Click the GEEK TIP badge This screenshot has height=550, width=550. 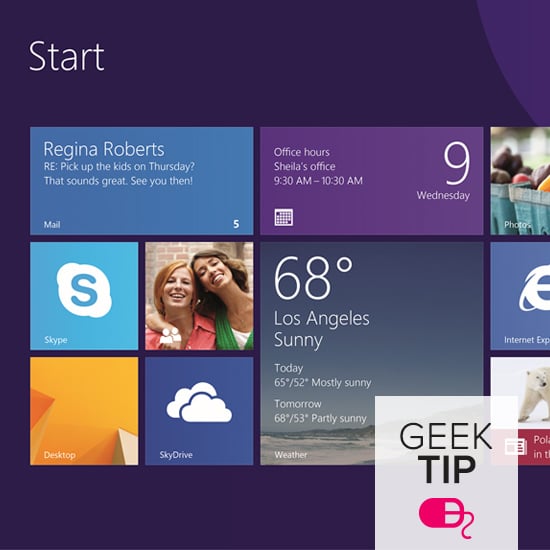446,473
